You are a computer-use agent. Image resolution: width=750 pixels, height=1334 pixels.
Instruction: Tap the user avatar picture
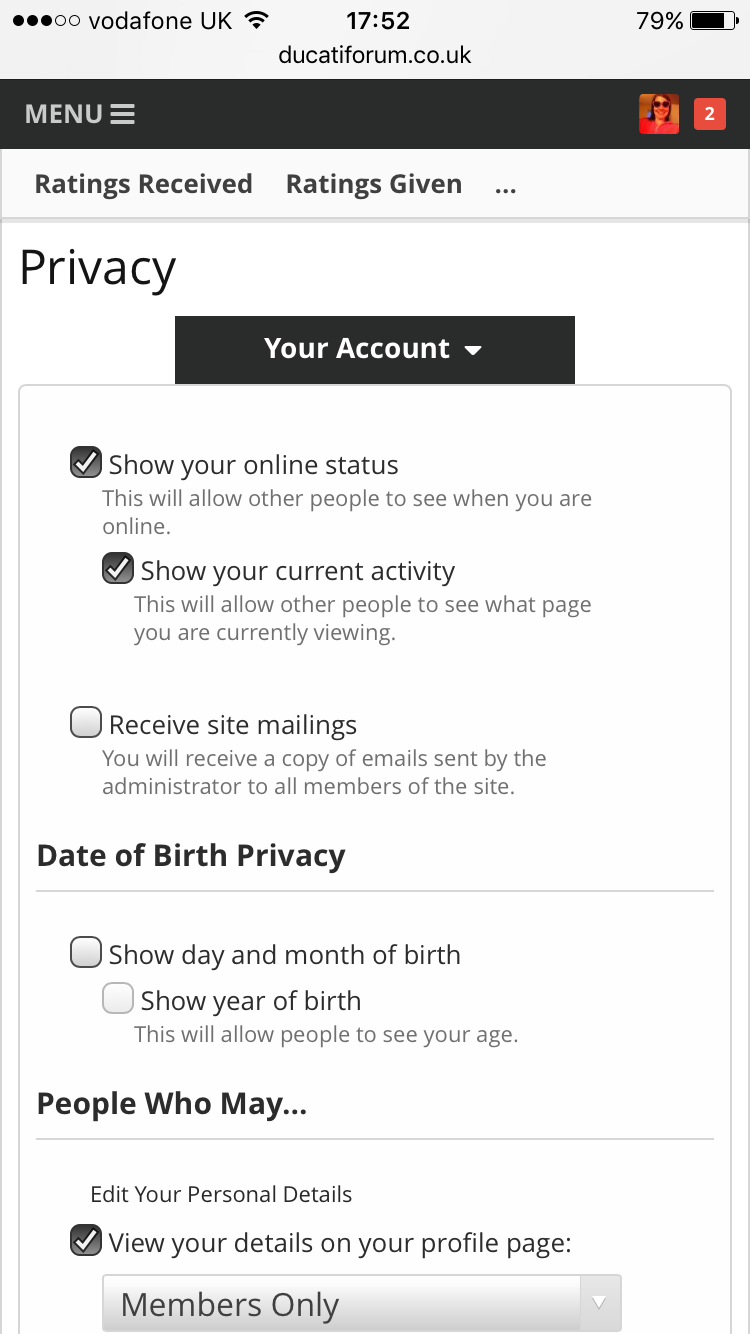659,114
